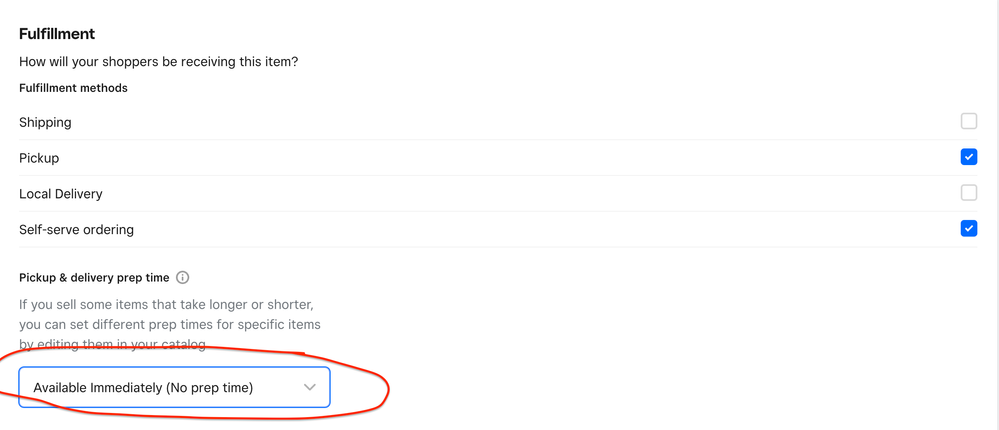The height and width of the screenshot is (430, 999).
Task: Select the Self-serve ordering label text
Action: [x=76, y=230]
